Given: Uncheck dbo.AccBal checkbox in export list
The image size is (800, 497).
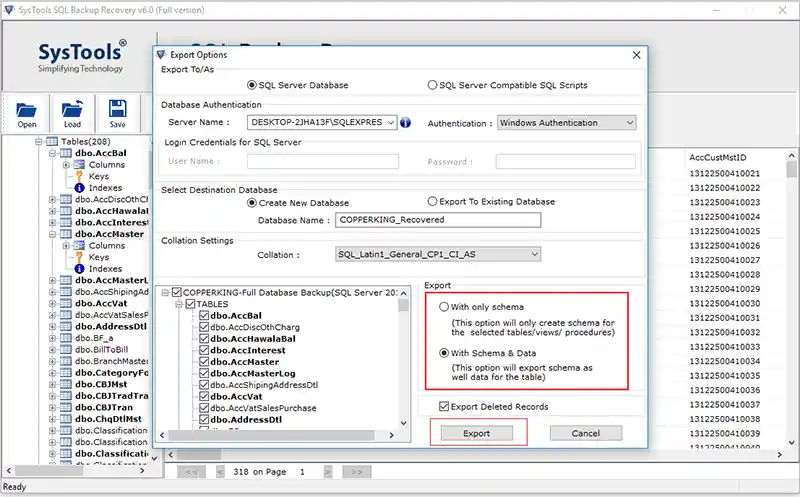Looking at the screenshot, I should [x=204, y=315].
